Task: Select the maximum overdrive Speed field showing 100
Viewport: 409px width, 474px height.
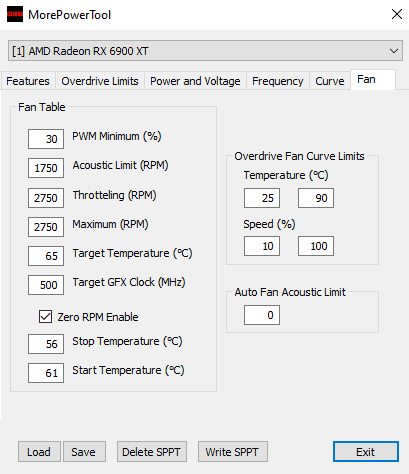Action: [x=316, y=246]
